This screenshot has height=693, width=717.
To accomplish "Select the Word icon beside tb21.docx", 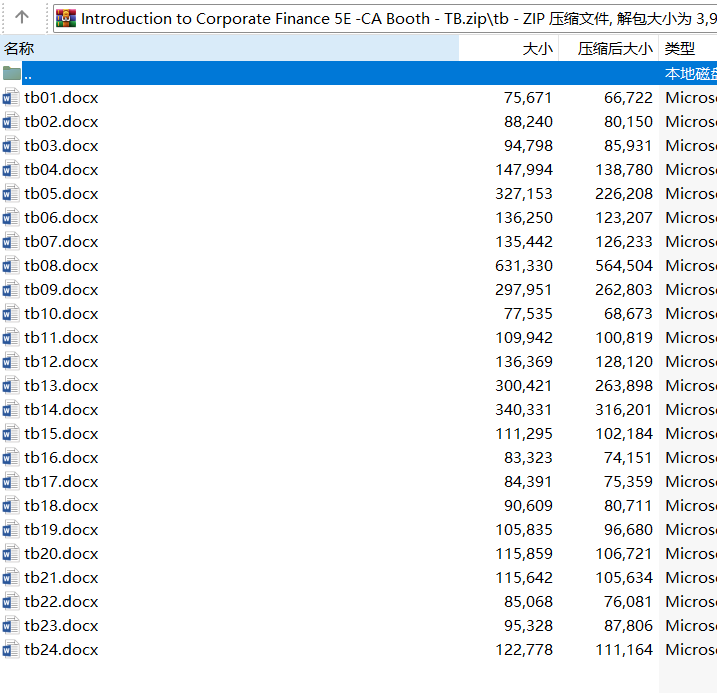I will (x=11, y=577).
